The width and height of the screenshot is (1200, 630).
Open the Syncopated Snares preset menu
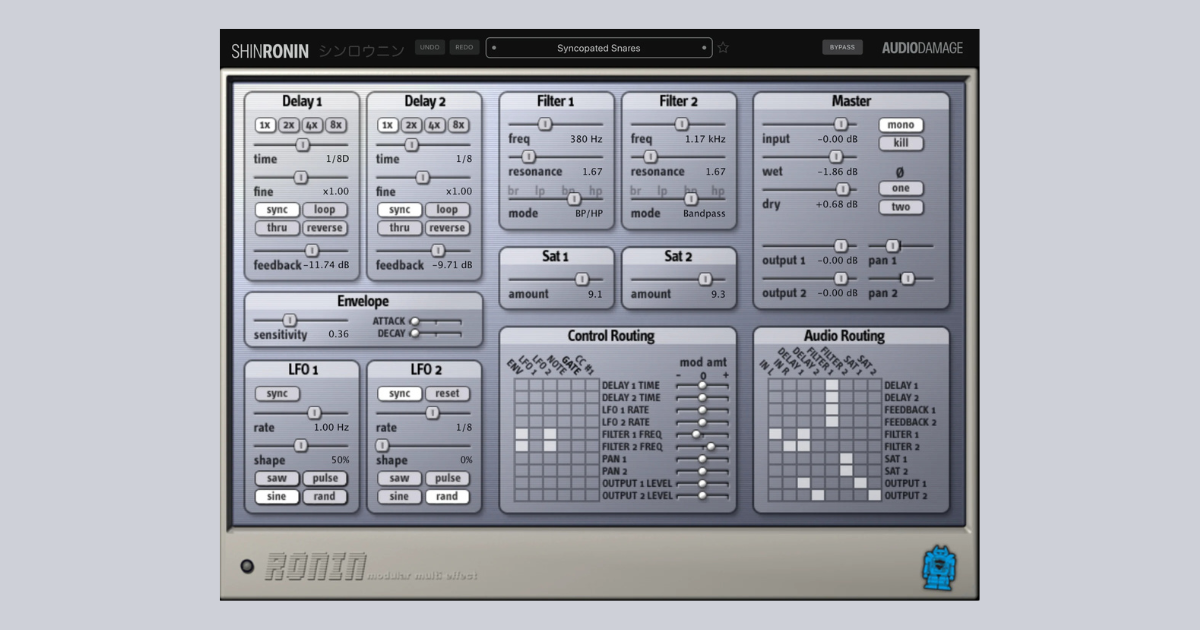(x=599, y=48)
